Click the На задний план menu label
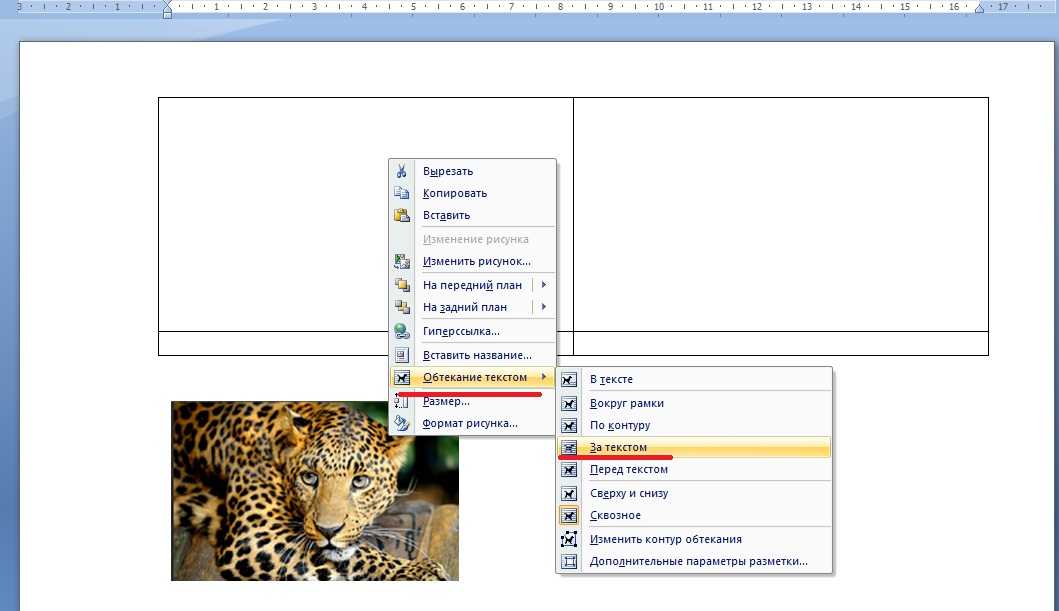Image resolution: width=1059 pixels, height=611 pixels. point(465,307)
